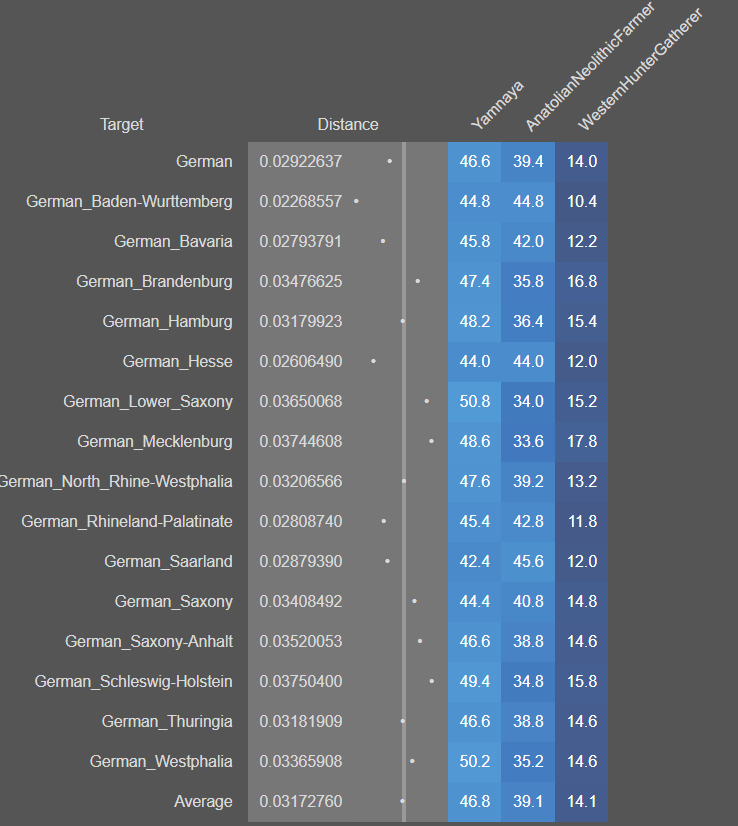
Task: Click the WesternHunterGatherer column header
Action: point(639,69)
